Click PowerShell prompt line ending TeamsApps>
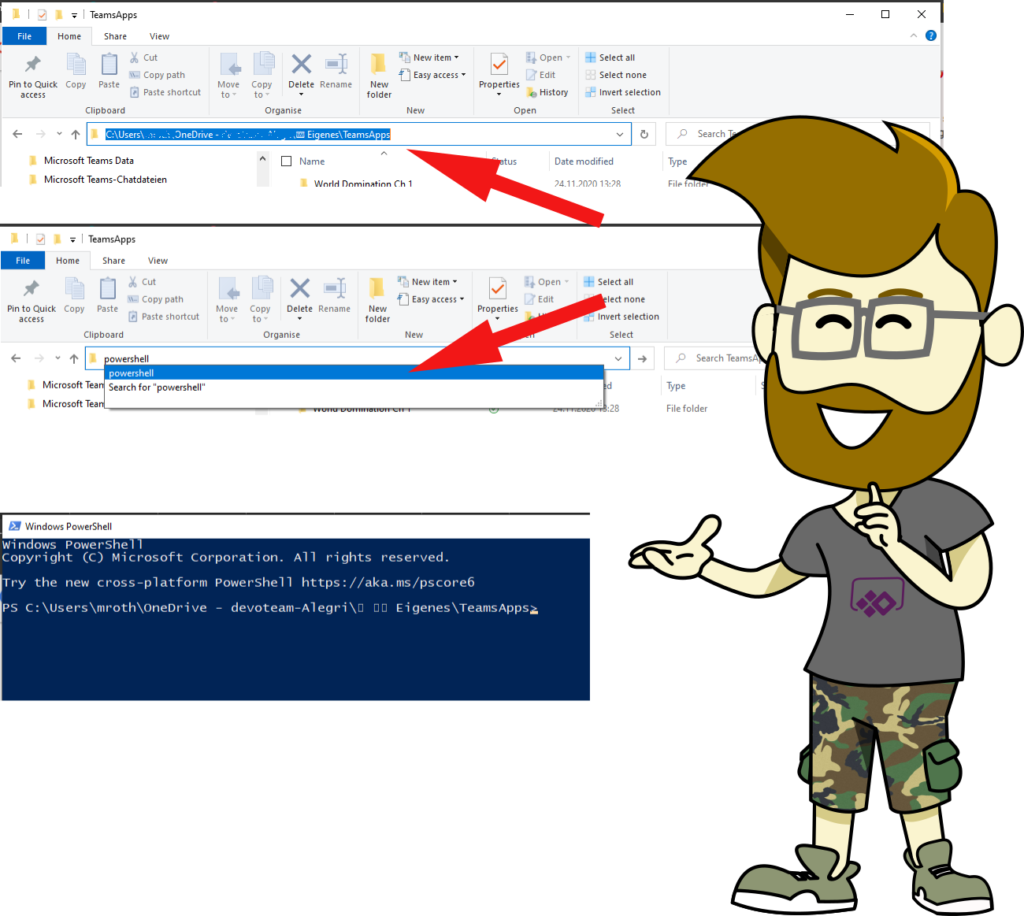The height and width of the screenshot is (916, 1024). (270, 608)
